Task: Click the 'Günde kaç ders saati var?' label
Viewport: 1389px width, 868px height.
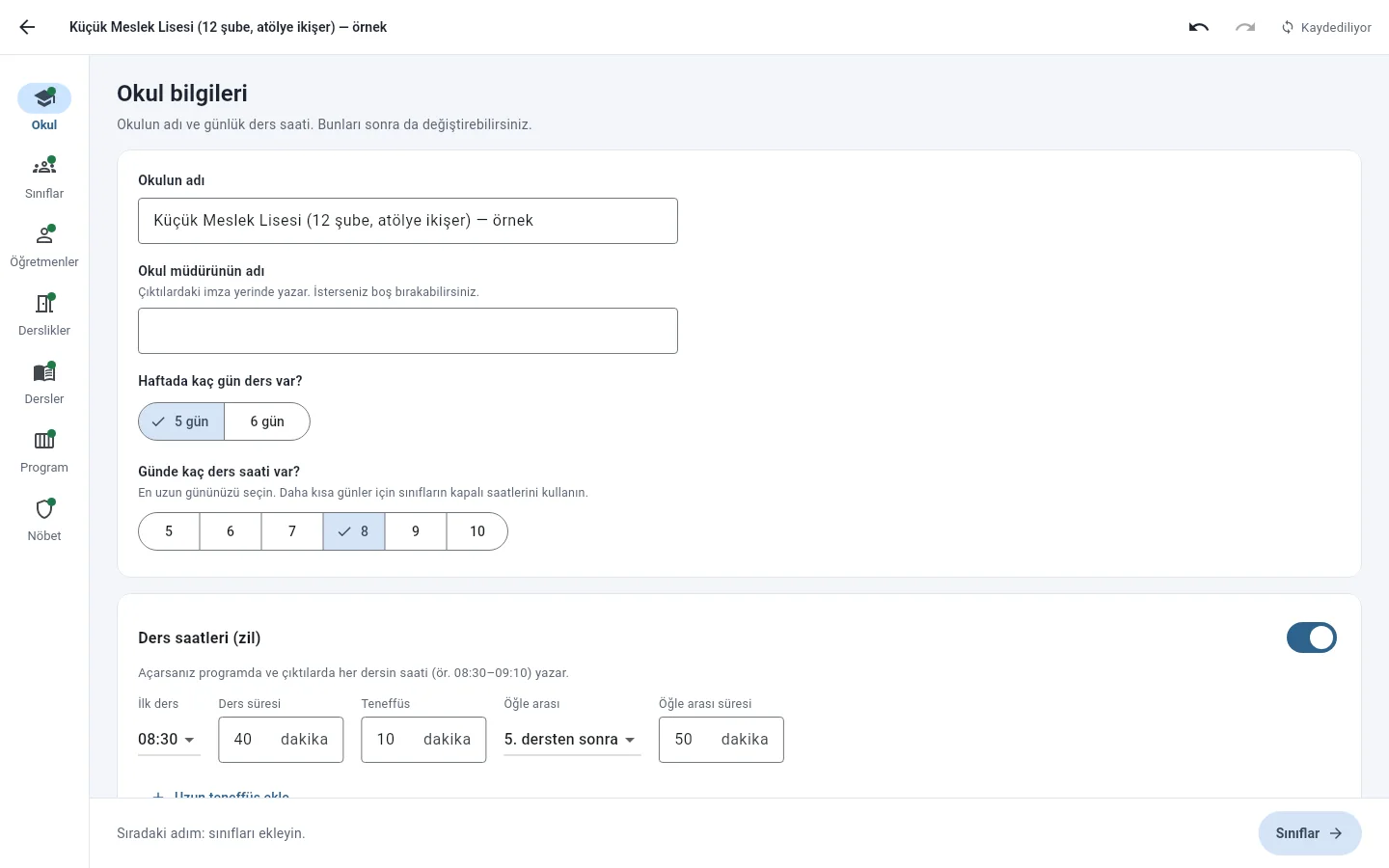Action: pos(219,472)
